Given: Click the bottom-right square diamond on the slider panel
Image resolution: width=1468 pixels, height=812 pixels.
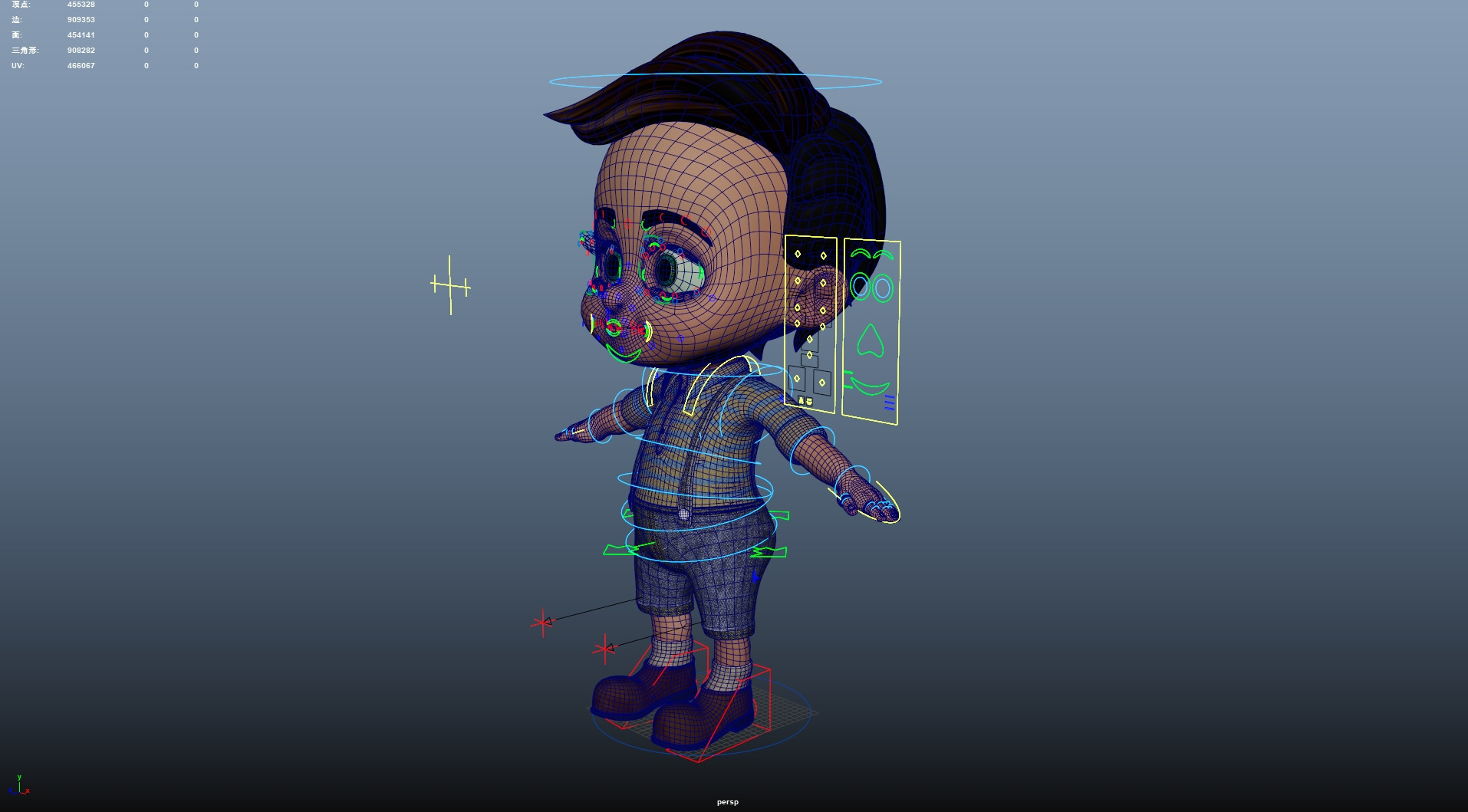Looking at the screenshot, I should pyautogui.click(x=822, y=382).
